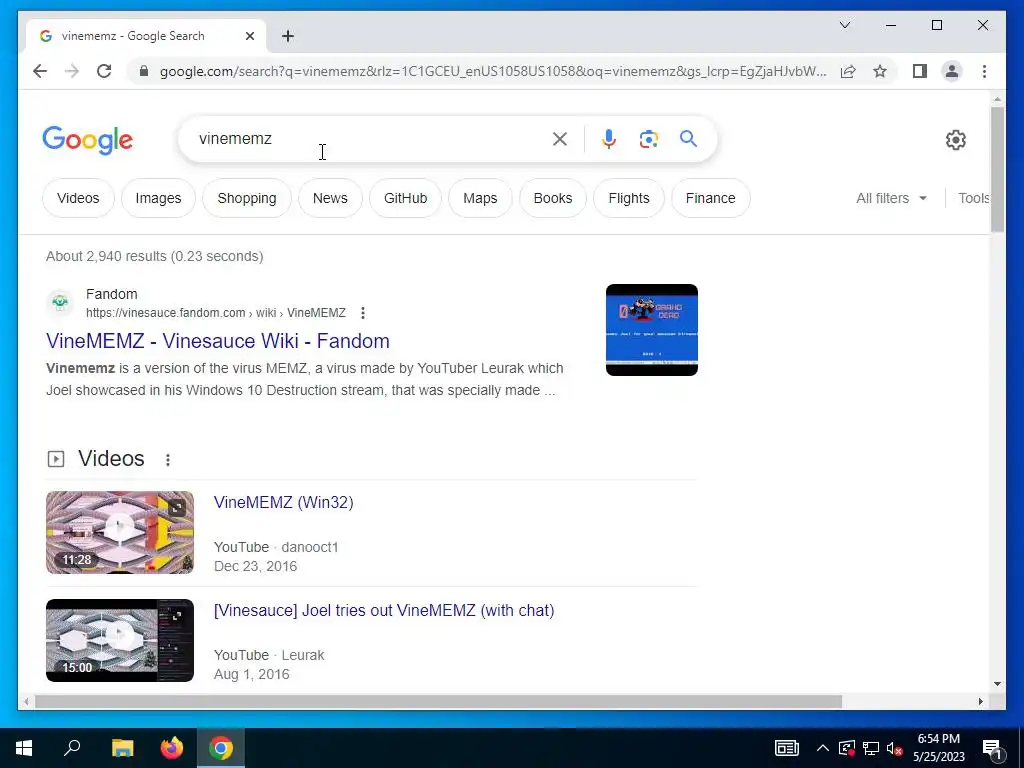View site info via the padlock icon
Image resolution: width=1024 pixels, height=768 pixels.
[144, 71]
